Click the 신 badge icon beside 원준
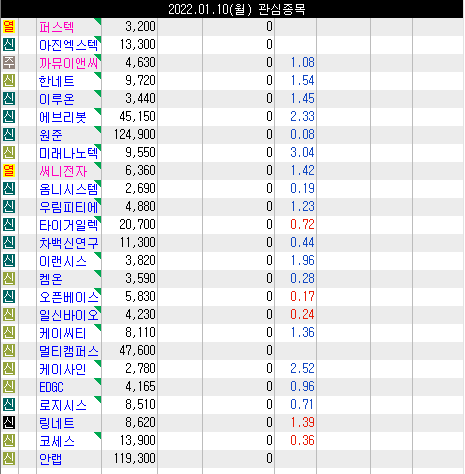This screenshot has height=474, width=465. (x=9, y=135)
